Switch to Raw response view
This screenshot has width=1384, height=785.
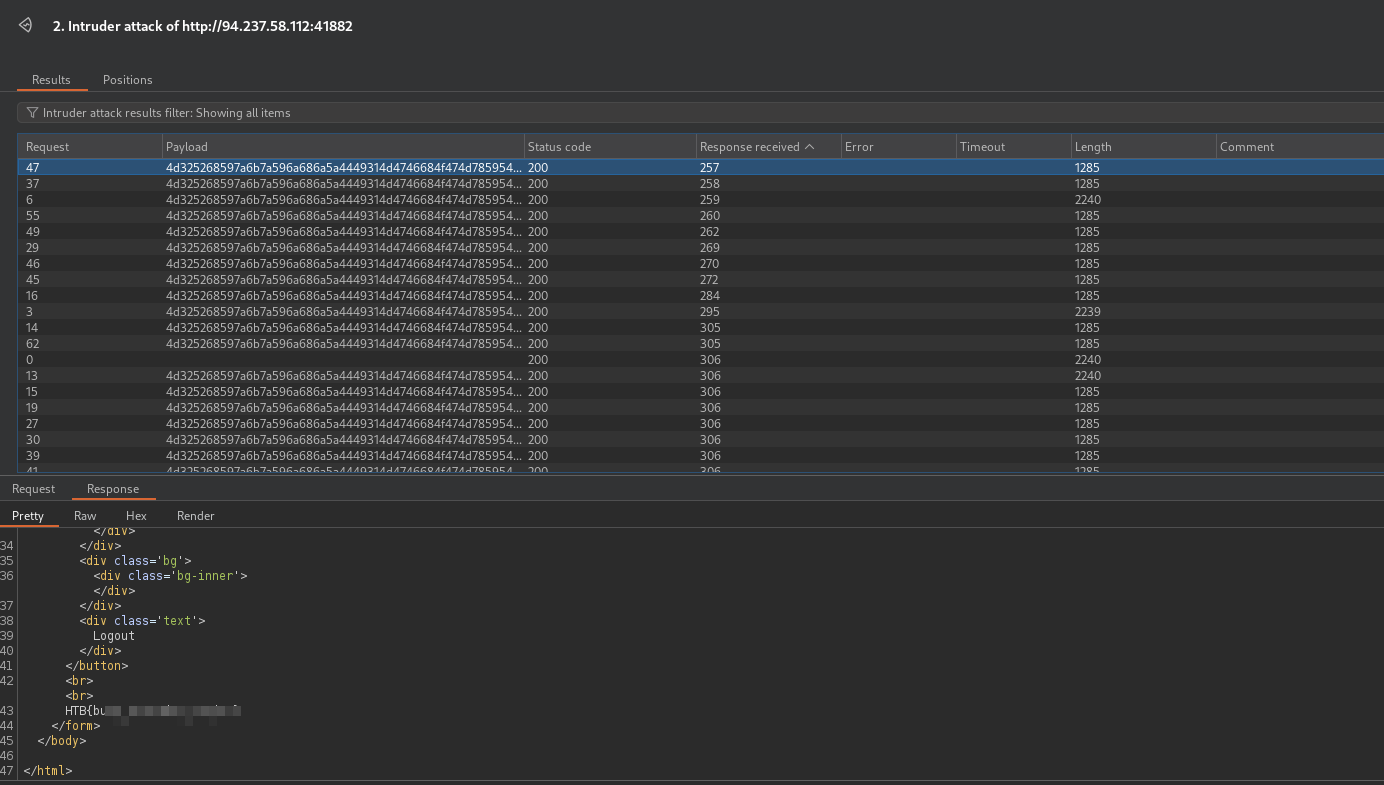point(85,516)
